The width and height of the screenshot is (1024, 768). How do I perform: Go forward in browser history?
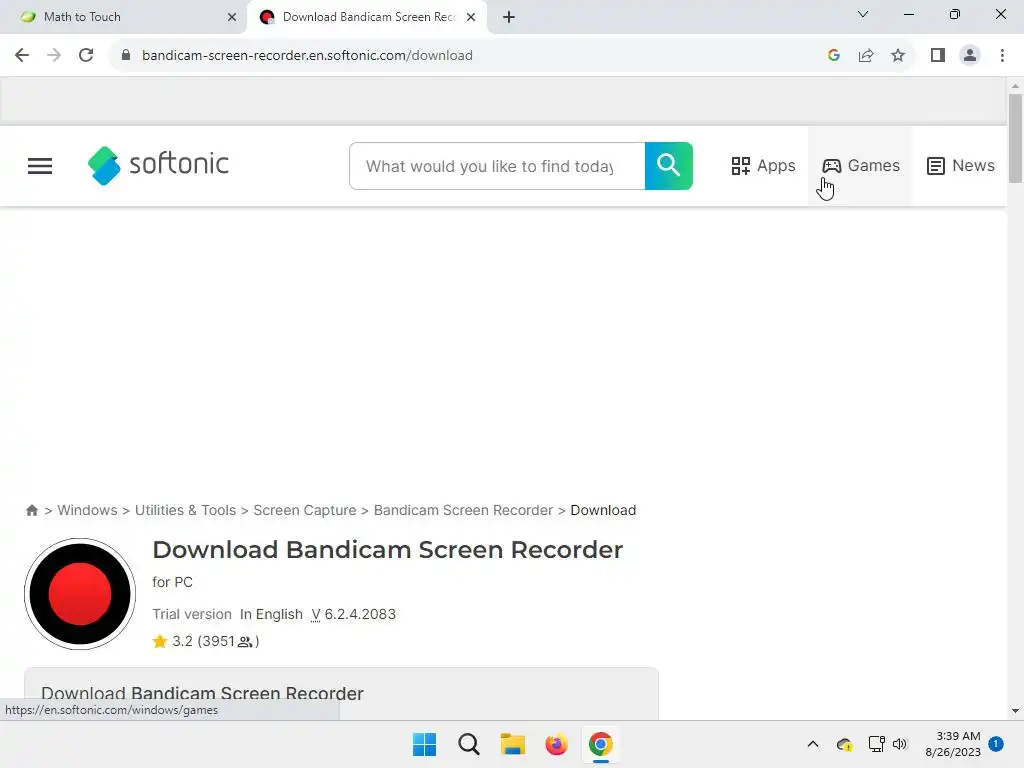(54, 55)
